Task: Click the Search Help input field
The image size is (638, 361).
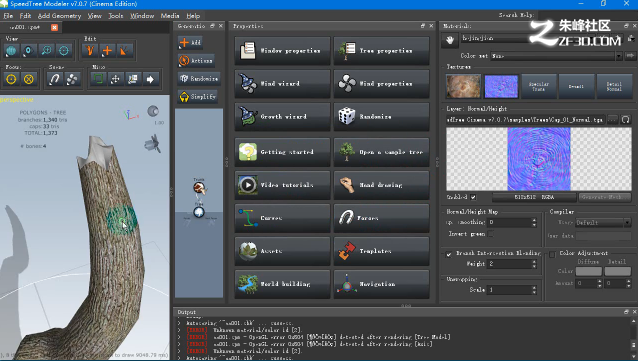Action: tap(587, 15)
